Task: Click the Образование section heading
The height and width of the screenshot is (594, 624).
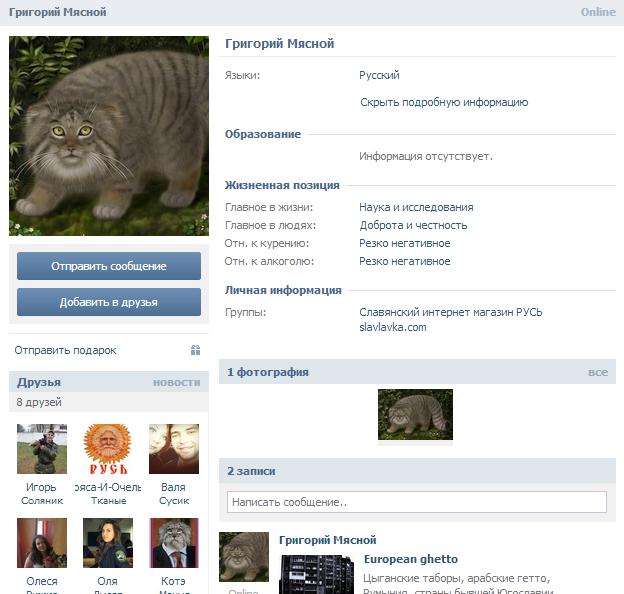Action: pyautogui.click(x=263, y=134)
